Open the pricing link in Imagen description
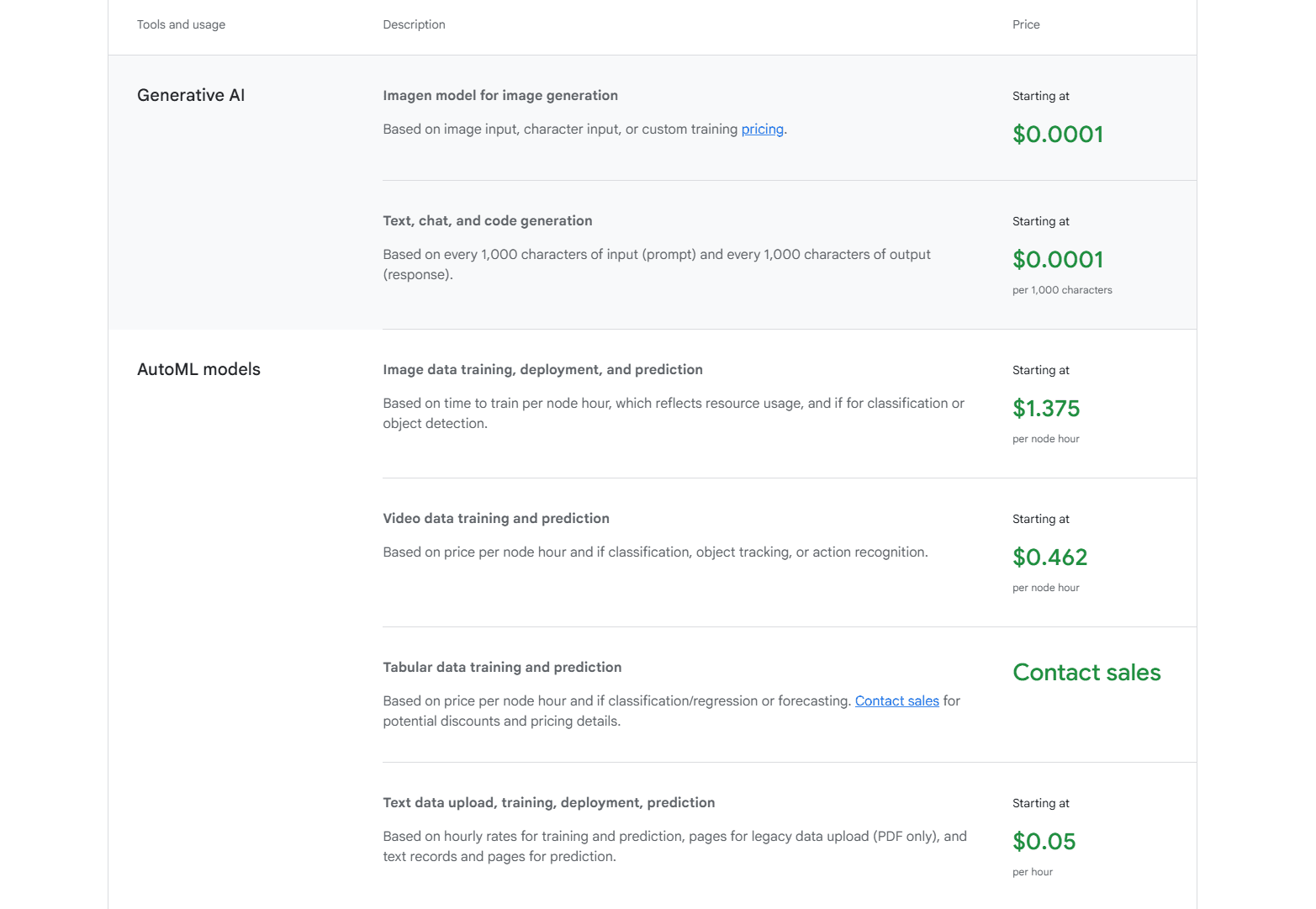 [762, 129]
